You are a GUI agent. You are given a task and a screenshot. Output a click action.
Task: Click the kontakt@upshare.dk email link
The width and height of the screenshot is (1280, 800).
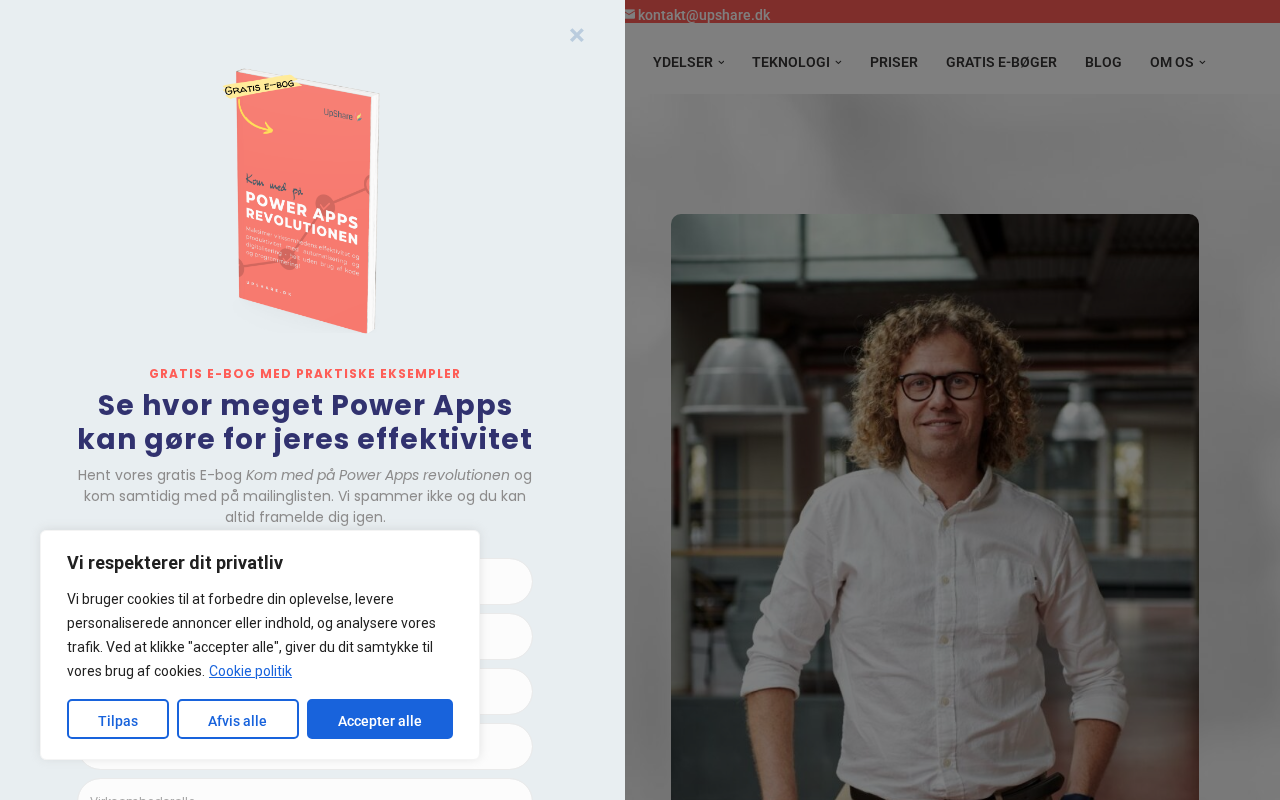click(704, 15)
